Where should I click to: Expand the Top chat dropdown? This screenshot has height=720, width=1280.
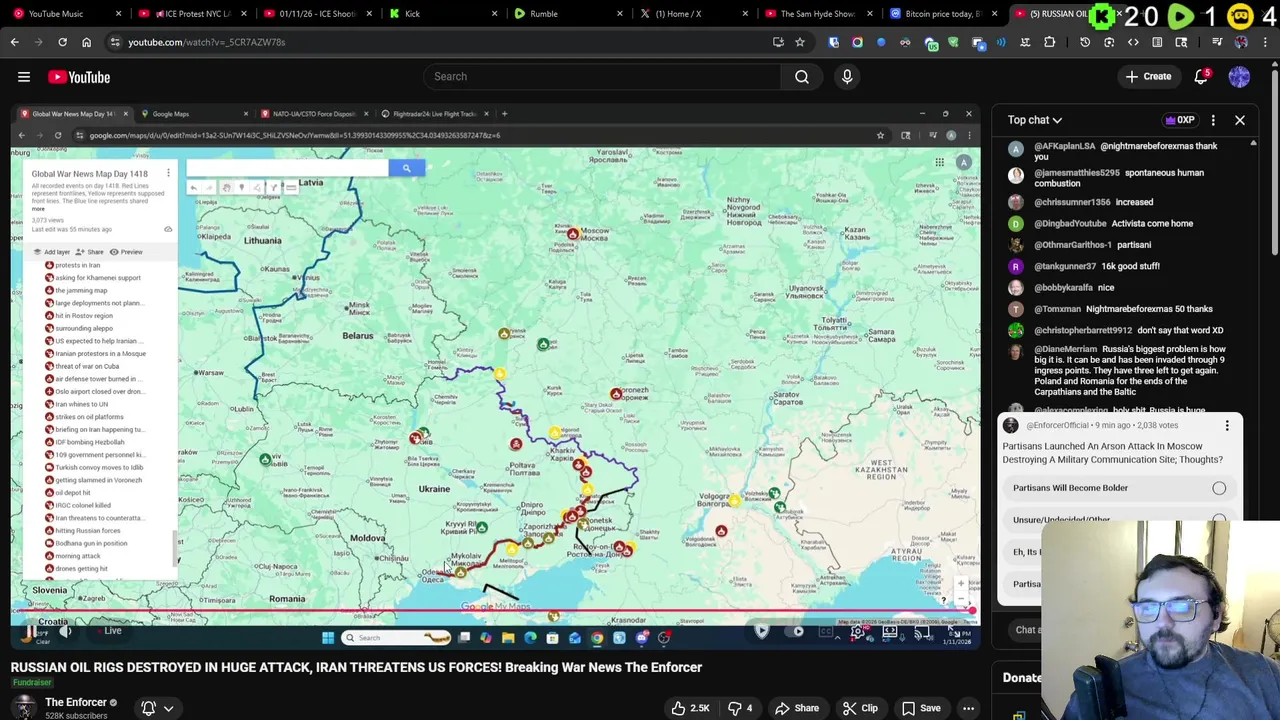tap(1035, 120)
